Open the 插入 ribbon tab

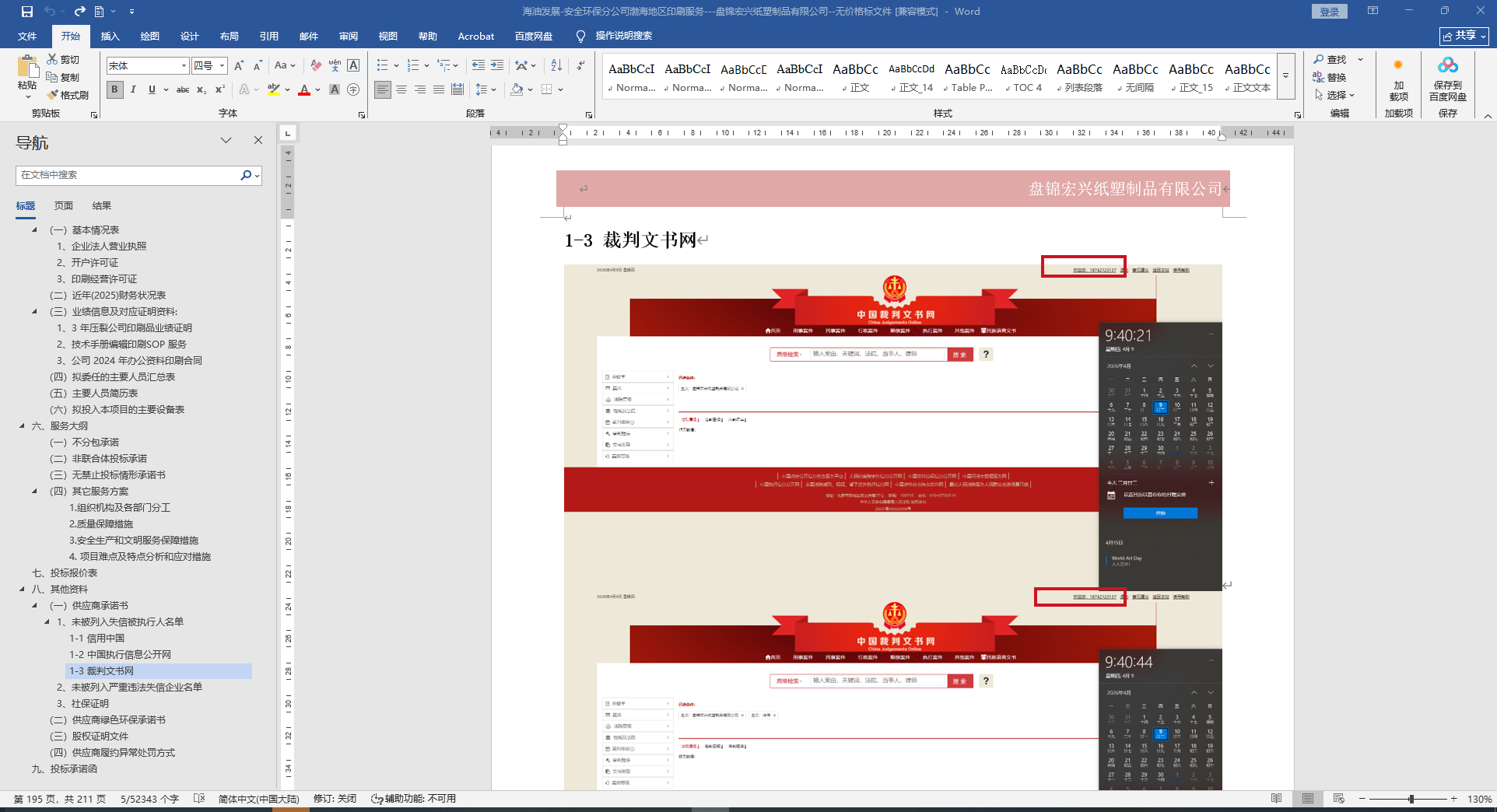tap(110, 36)
